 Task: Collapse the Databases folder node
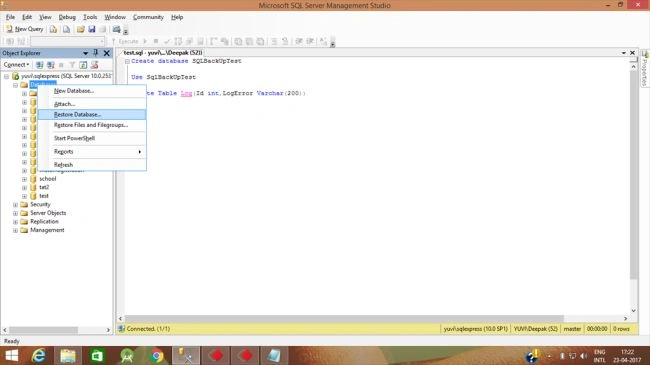(x=15, y=85)
